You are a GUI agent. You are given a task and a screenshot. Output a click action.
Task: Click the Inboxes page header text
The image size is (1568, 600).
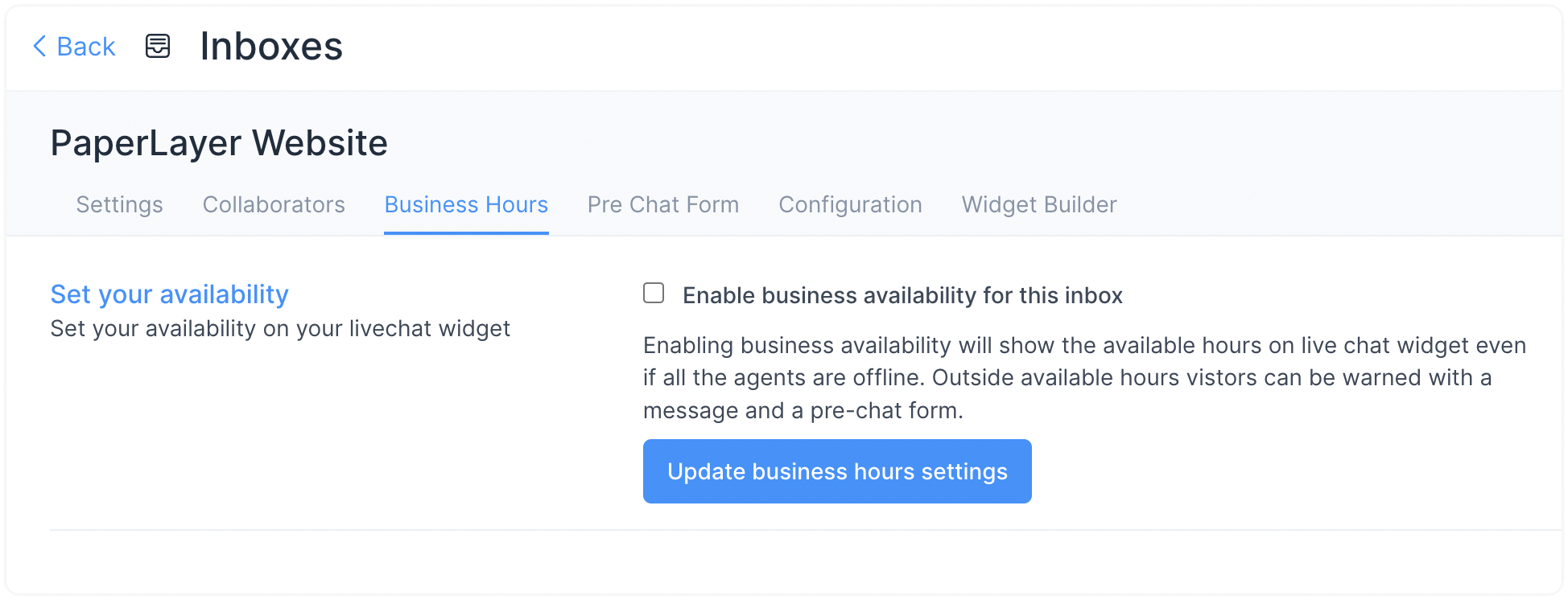[x=272, y=47]
